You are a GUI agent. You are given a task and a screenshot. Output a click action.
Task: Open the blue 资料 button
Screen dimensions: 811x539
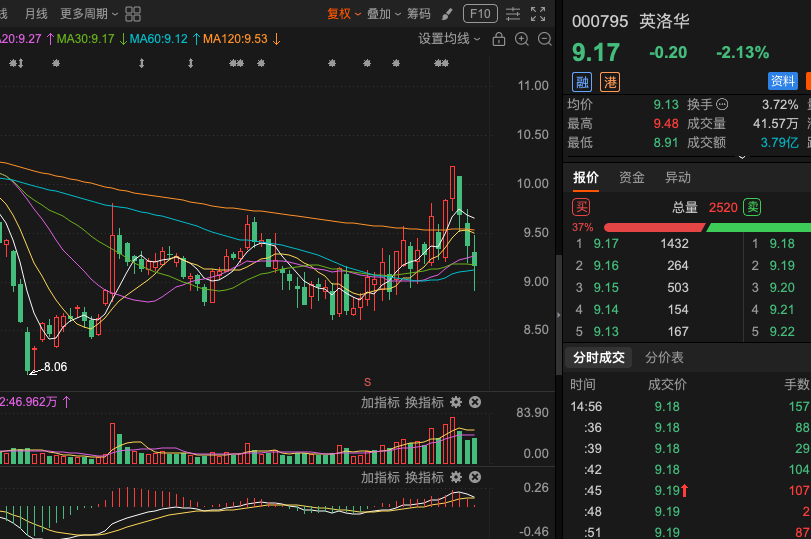[783, 81]
